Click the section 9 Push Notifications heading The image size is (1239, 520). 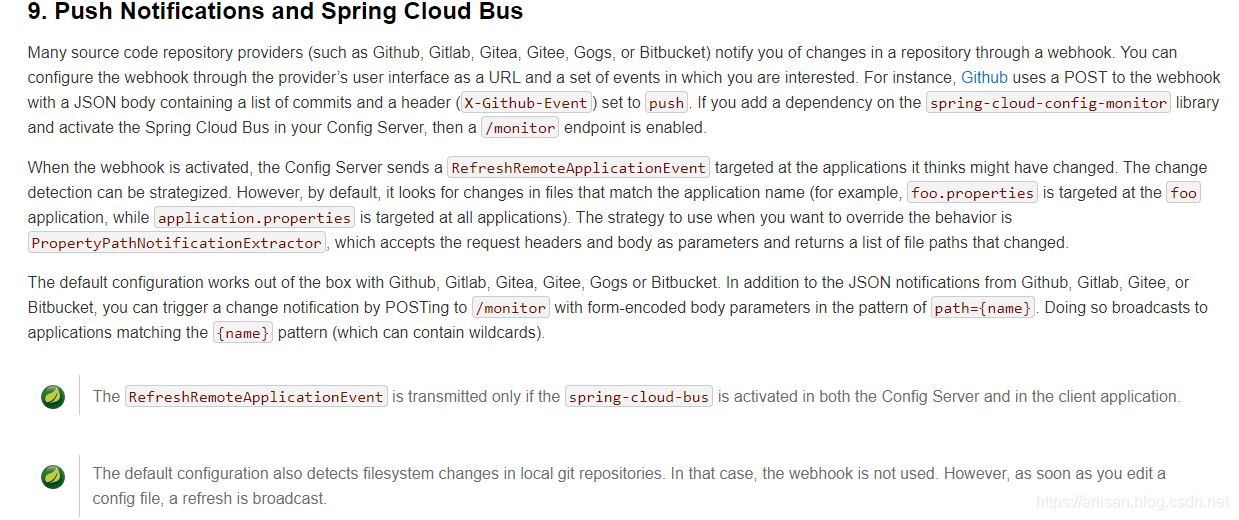(x=275, y=13)
